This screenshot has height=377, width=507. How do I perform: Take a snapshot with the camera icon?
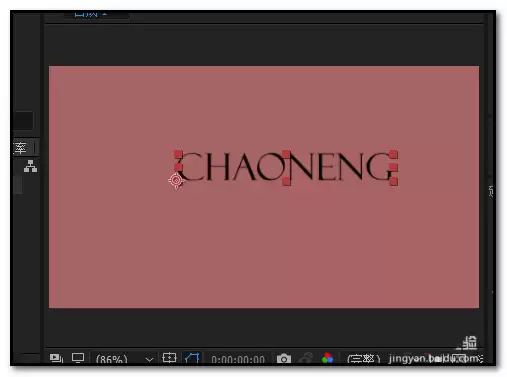[284, 359]
